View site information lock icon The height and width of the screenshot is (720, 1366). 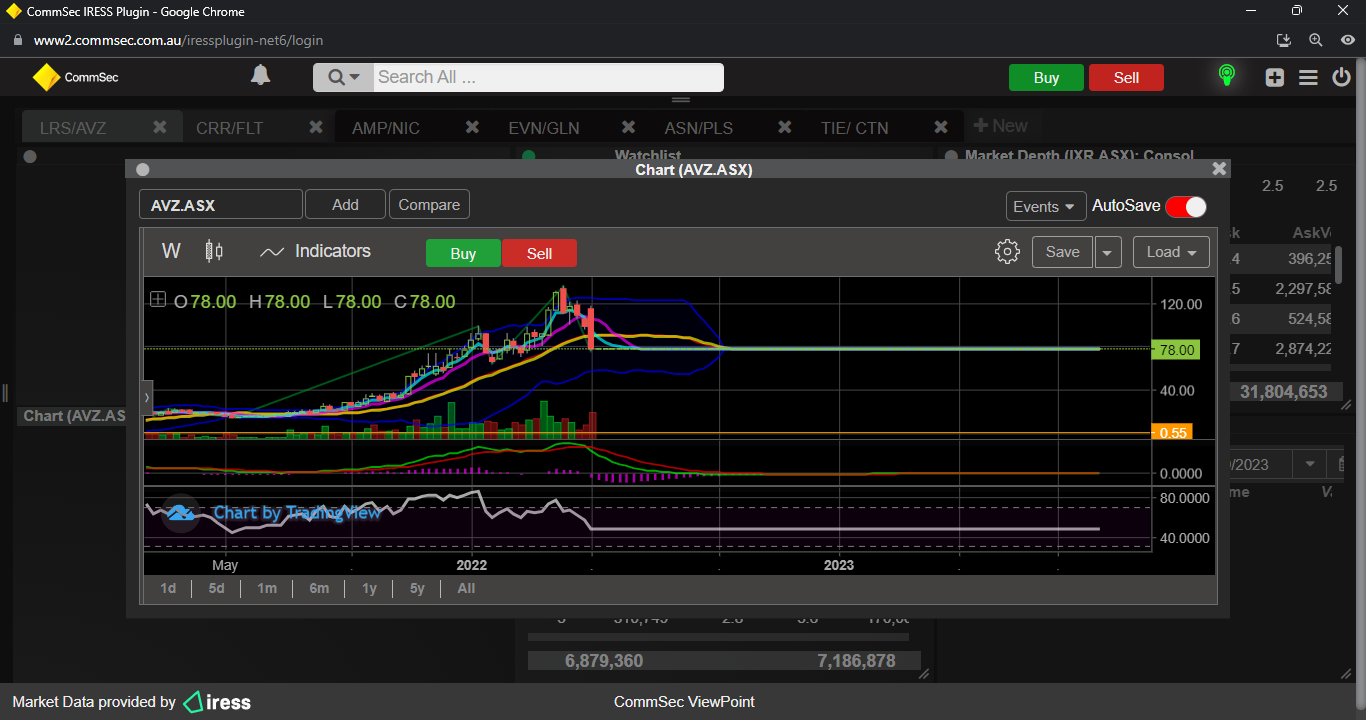[17, 41]
